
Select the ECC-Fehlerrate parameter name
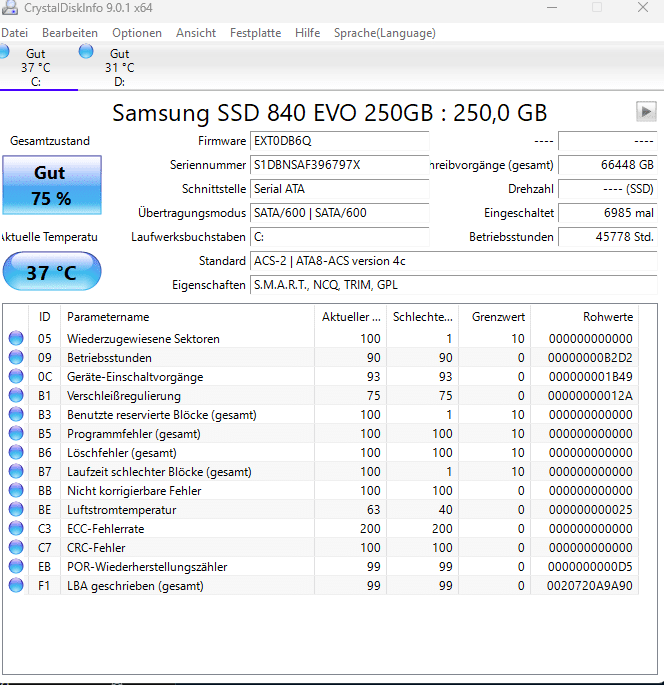pyautogui.click(x=105, y=529)
